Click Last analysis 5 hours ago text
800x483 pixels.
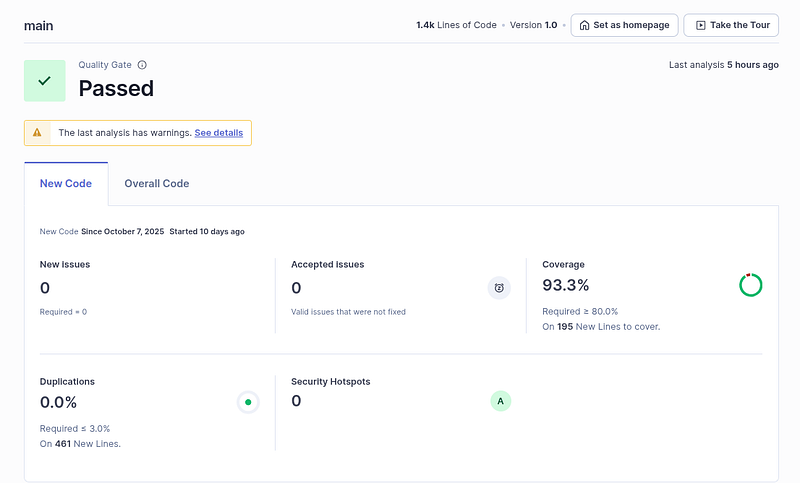pos(723,65)
